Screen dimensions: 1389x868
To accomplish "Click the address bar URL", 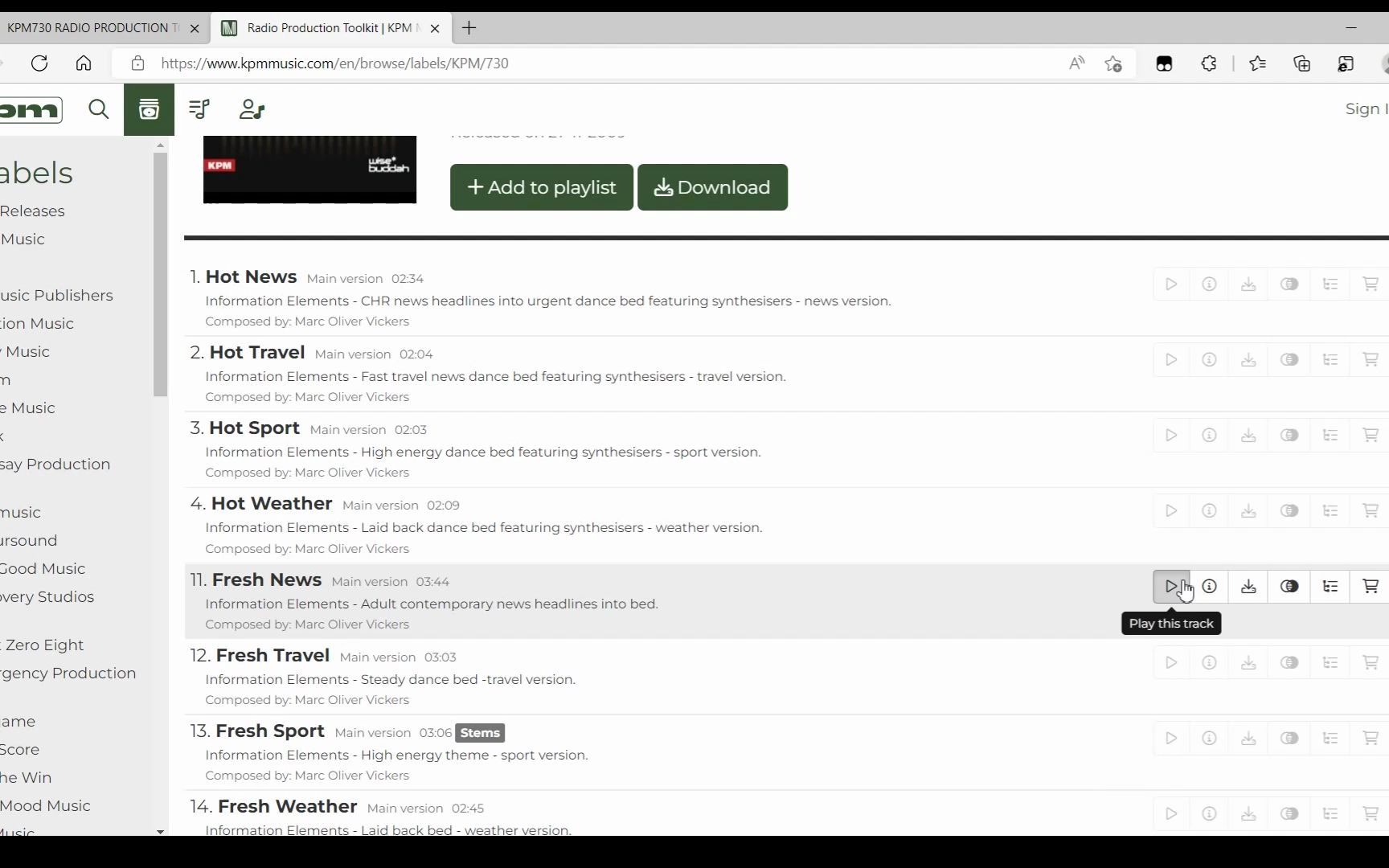I will click(x=334, y=63).
